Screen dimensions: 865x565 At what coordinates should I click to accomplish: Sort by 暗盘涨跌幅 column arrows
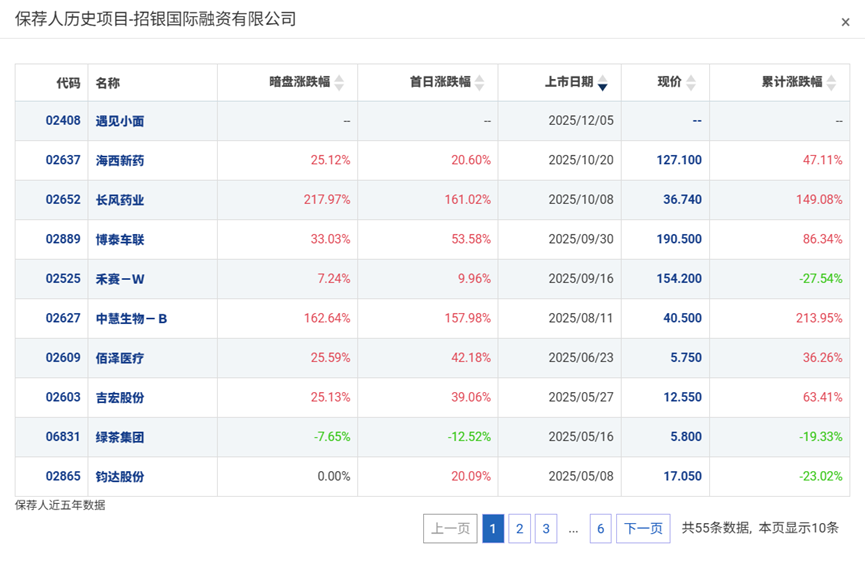click(x=339, y=83)
